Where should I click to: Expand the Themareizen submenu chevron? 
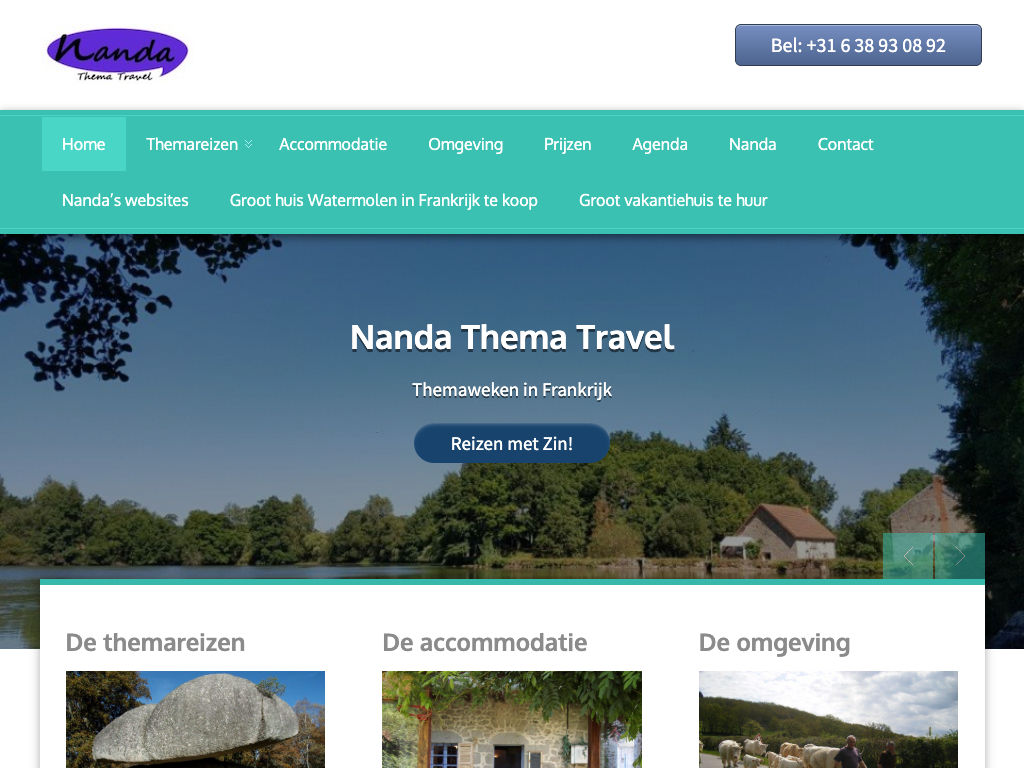click(249, 144)
